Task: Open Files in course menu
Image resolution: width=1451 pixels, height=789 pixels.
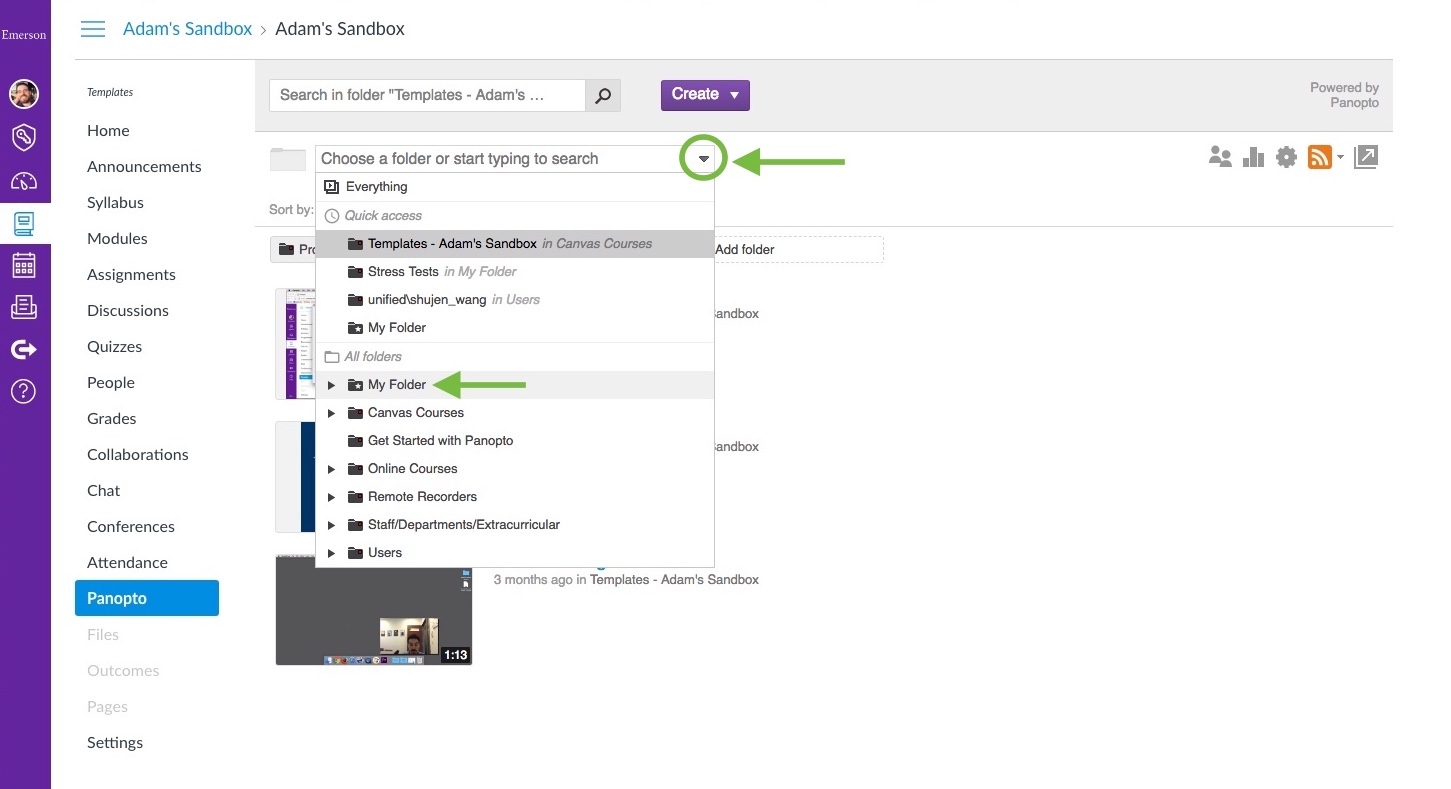Action: coord(103,635)
